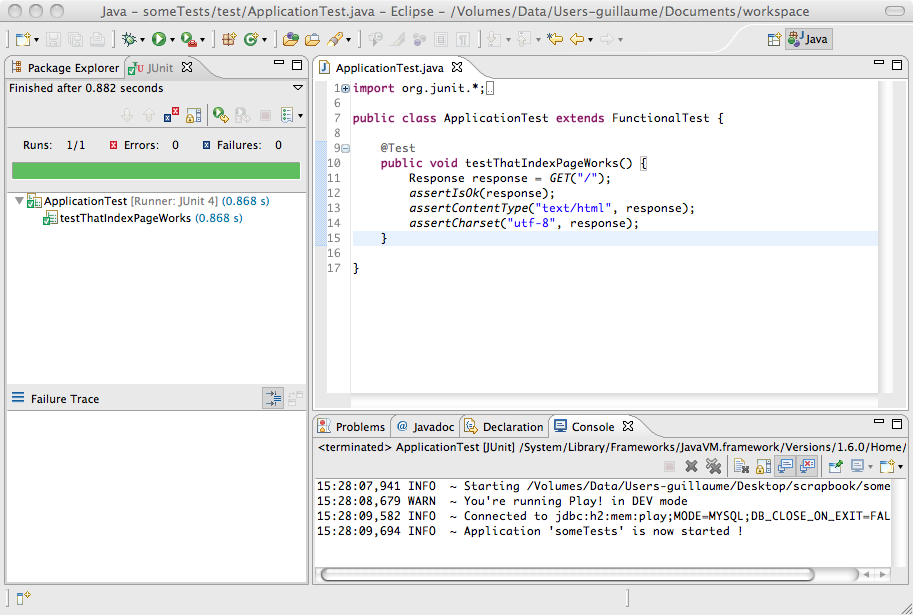Viewport: 913px width, 615px height.
Task: Collapse the import fold at line 1
Action: pos(345,88)
